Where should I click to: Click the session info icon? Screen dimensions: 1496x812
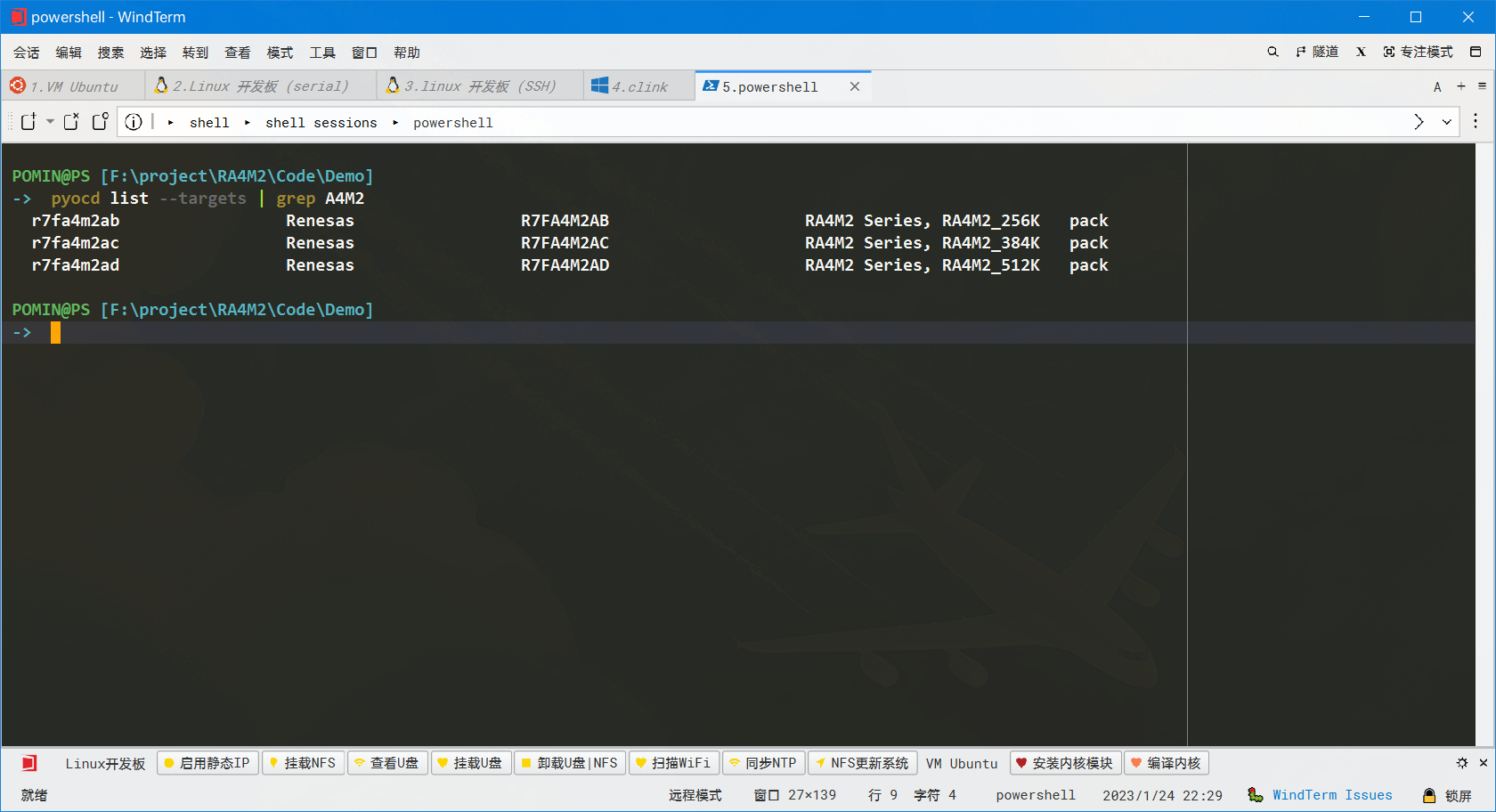point(134,122)
